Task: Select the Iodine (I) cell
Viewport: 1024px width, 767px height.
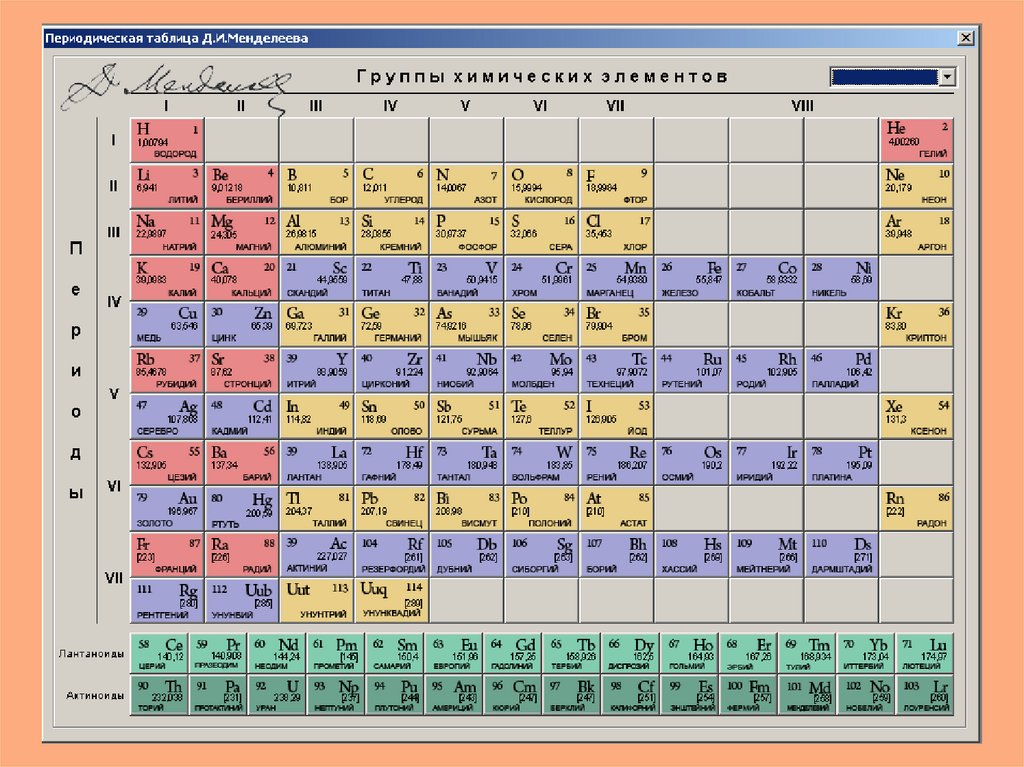Action: 616,417
